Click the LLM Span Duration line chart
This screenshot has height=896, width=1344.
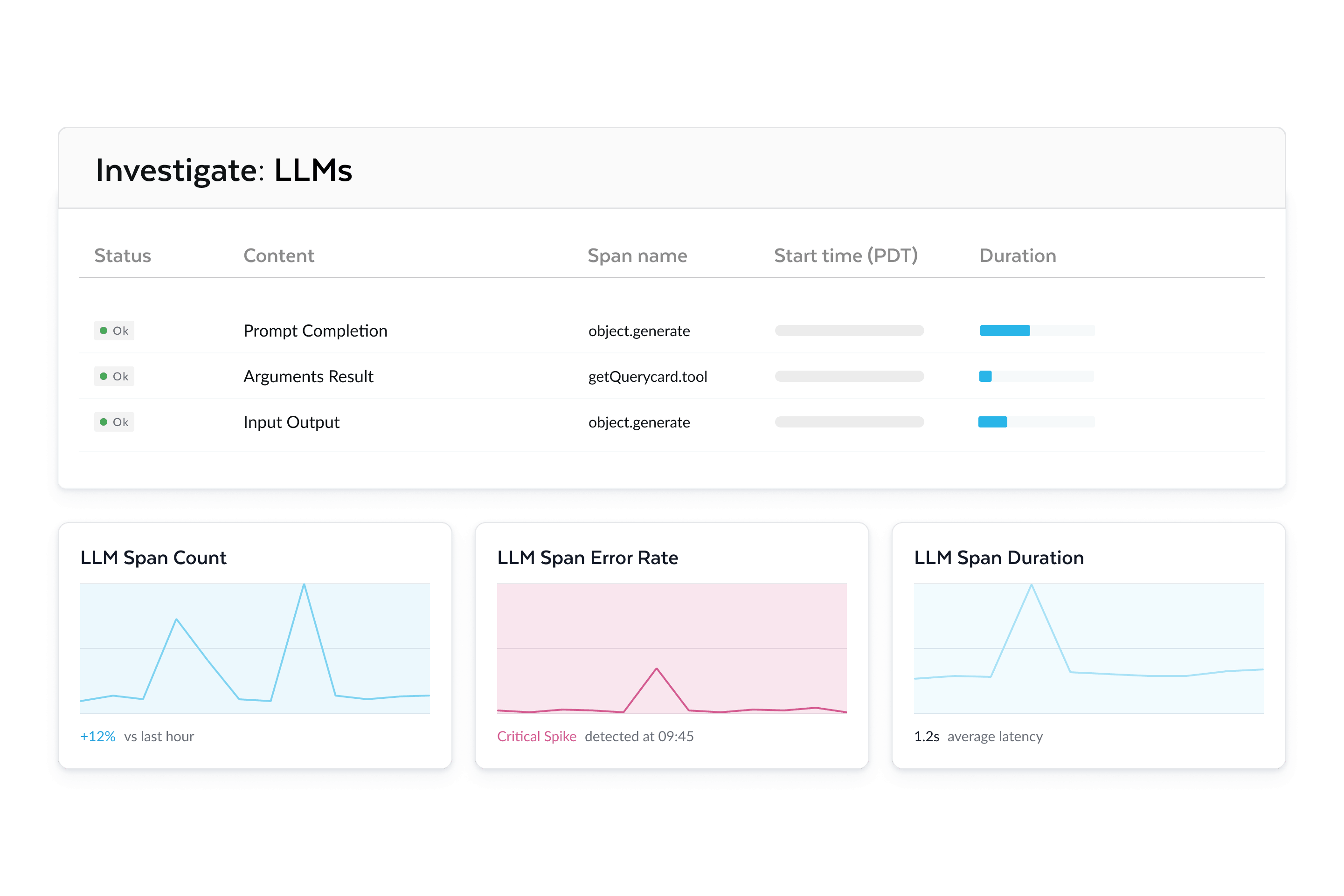point(1088,648)
